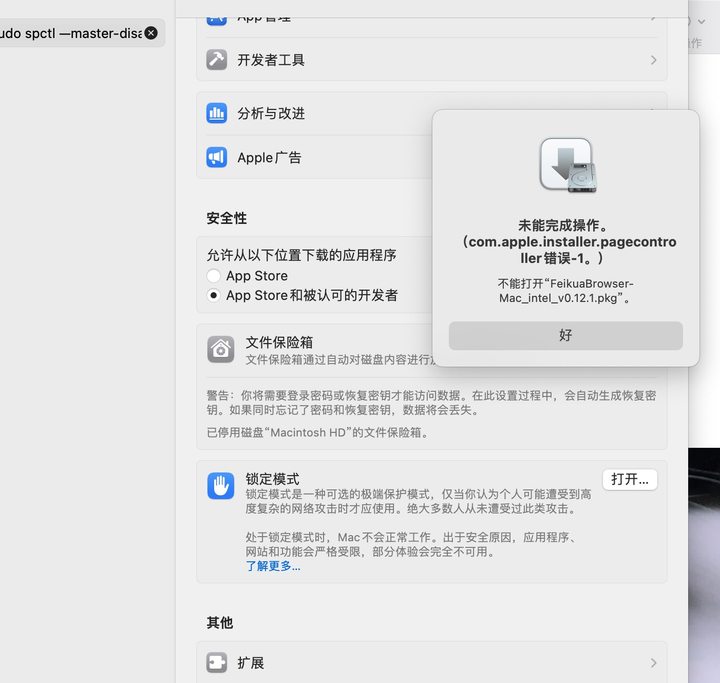Click the installer package icon in dialog
This screenshot has width=720, height=683.
[x=566, y=165]
